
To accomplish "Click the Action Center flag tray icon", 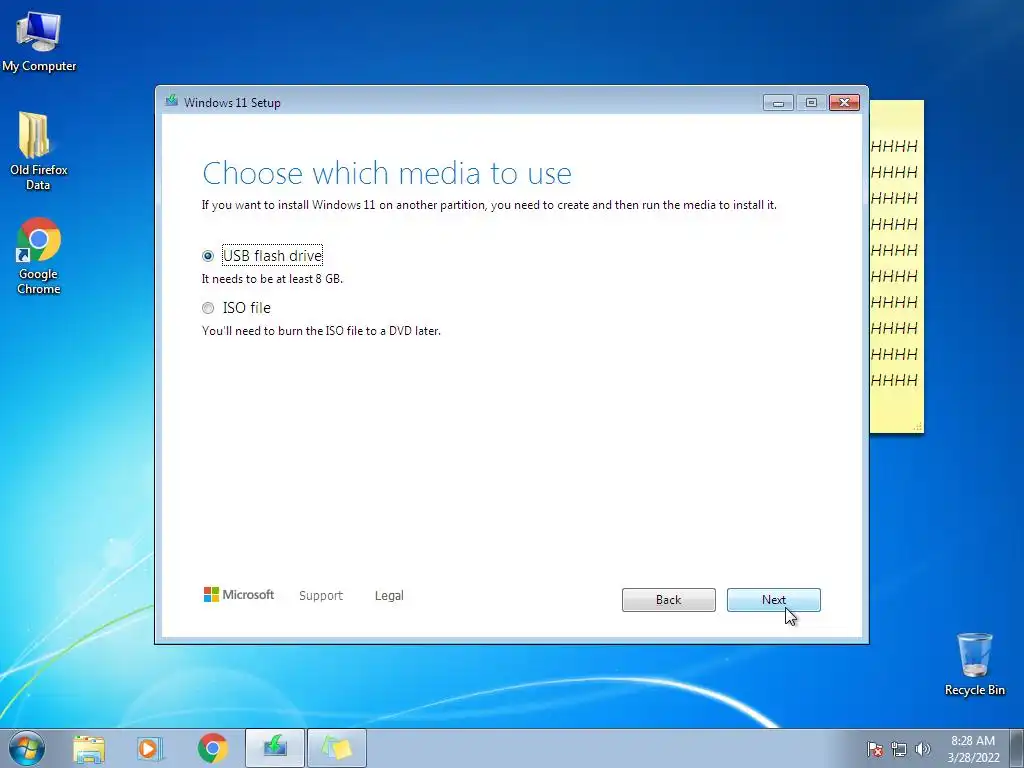I will (874, 749).
